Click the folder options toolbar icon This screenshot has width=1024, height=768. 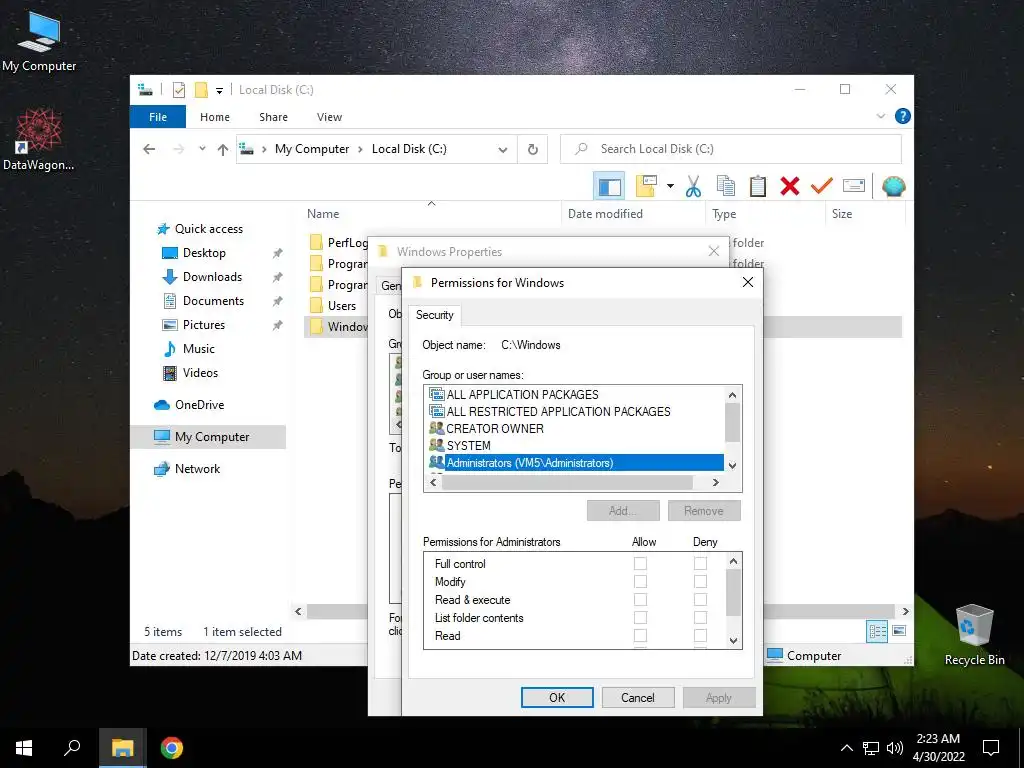(646, 187)
